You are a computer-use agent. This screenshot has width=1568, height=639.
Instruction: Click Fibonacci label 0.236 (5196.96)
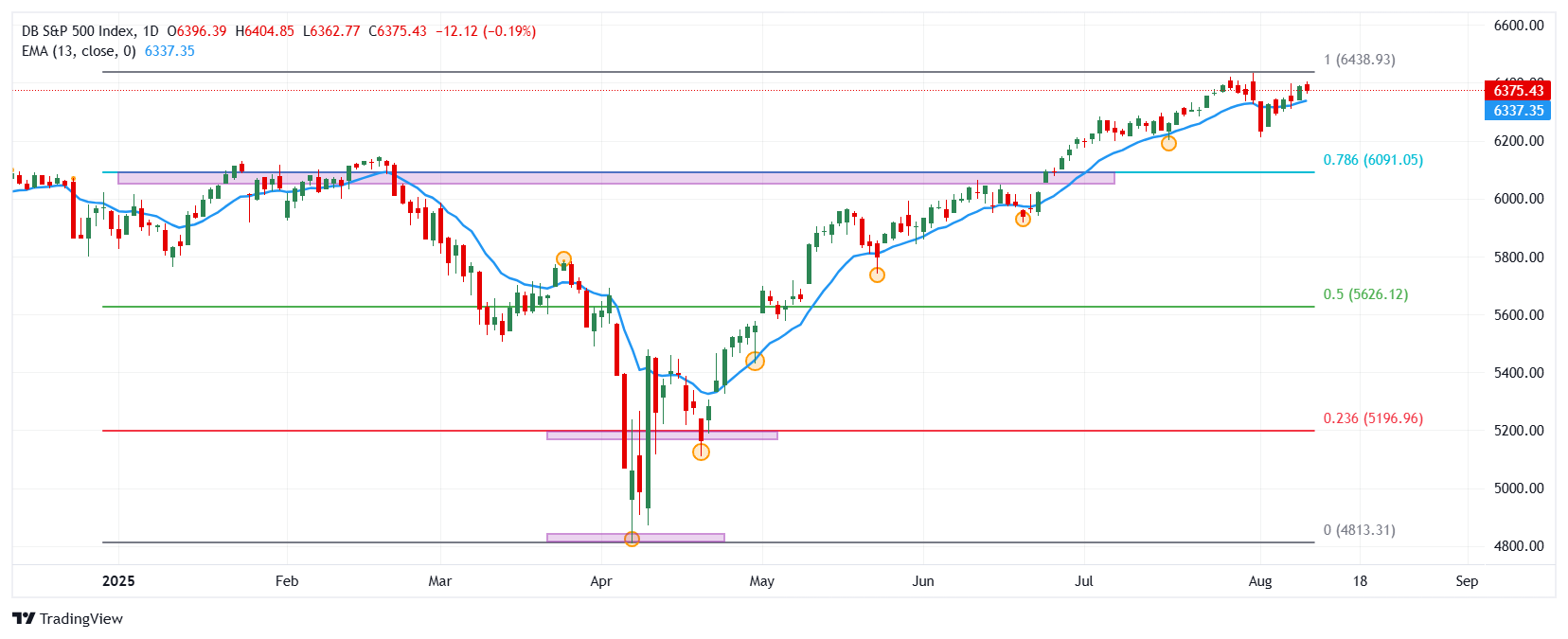pyautogui.click(x=1373, y=418)
